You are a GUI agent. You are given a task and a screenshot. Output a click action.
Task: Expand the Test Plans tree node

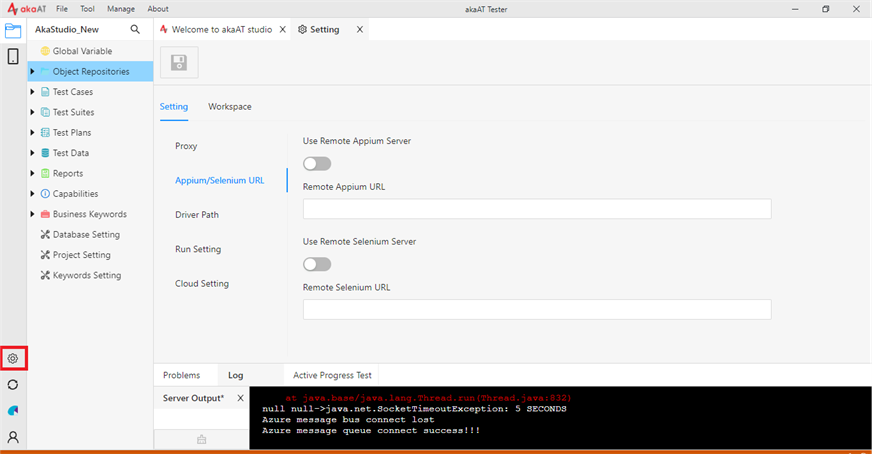(32, 132)
